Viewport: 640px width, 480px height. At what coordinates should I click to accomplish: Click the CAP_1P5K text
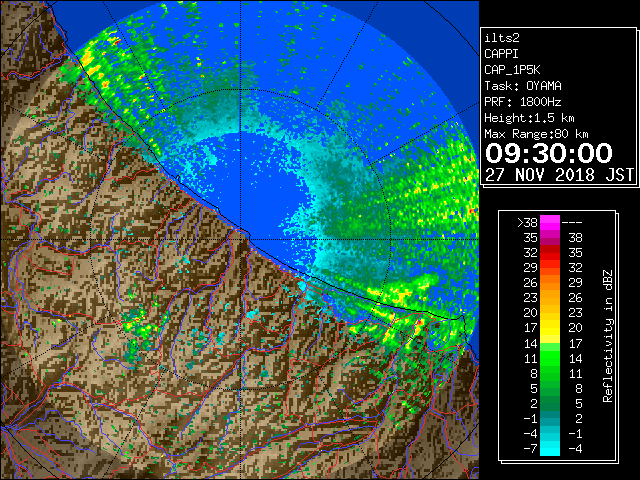512,70
